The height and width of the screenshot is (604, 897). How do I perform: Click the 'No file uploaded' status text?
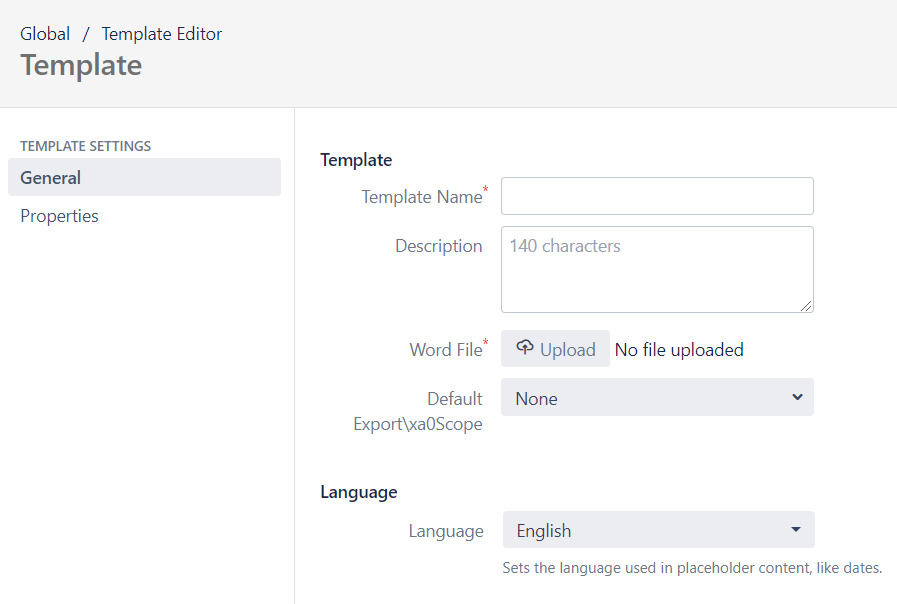click(x=679, y=350)
